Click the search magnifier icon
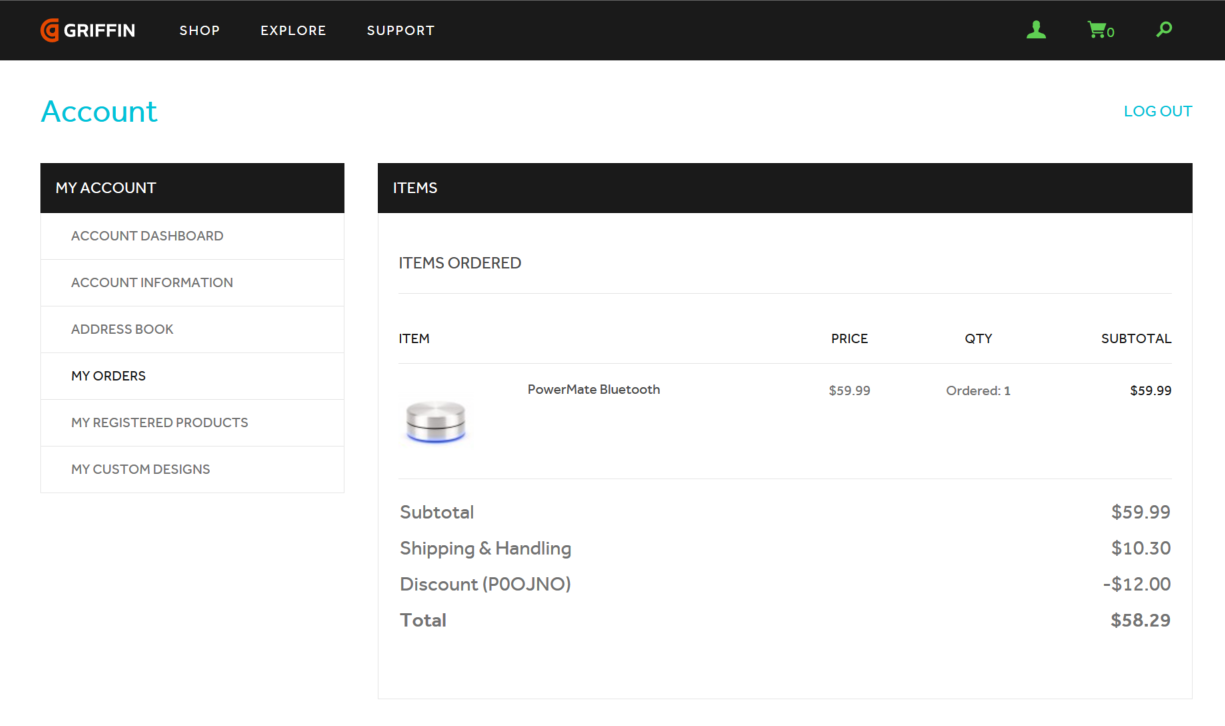Image resolution: width=1225 pixels, height=726 pixels. [x=1164, y=30]
